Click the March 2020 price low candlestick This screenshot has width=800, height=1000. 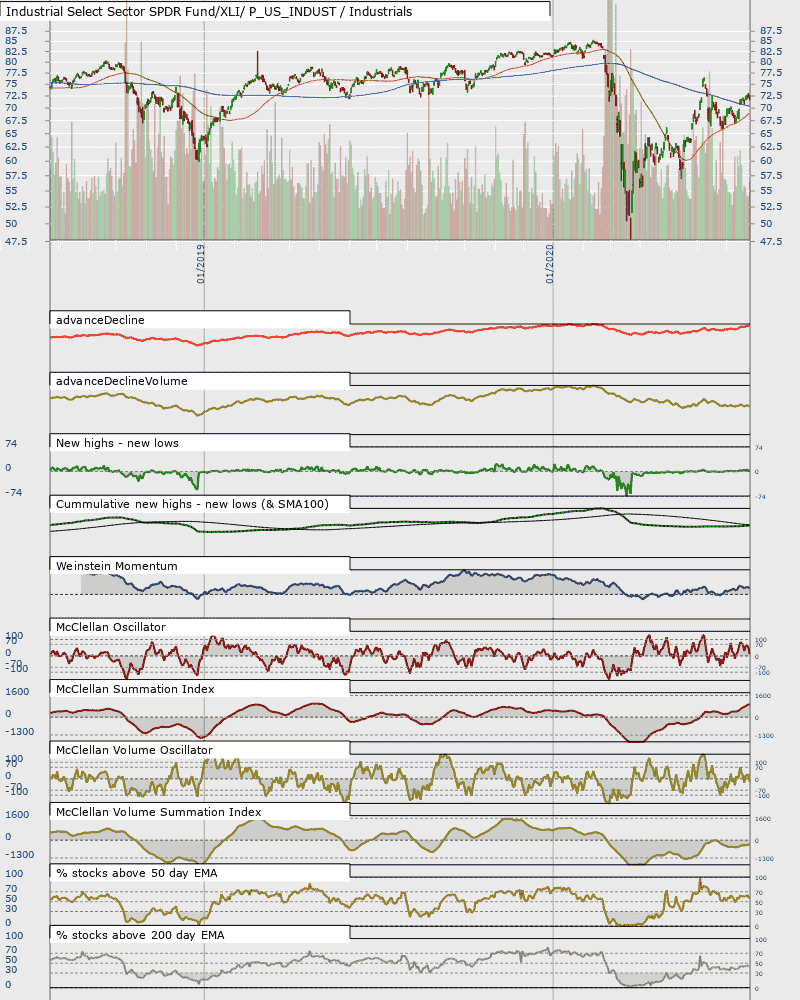pos(630,223)
